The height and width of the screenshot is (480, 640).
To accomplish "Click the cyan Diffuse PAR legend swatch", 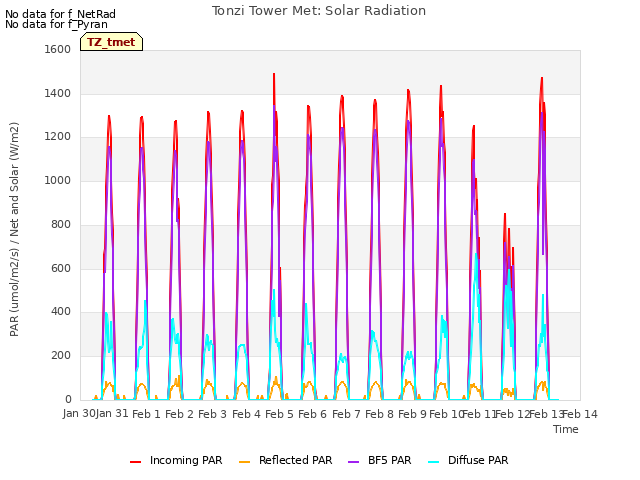I will [433, 462].
